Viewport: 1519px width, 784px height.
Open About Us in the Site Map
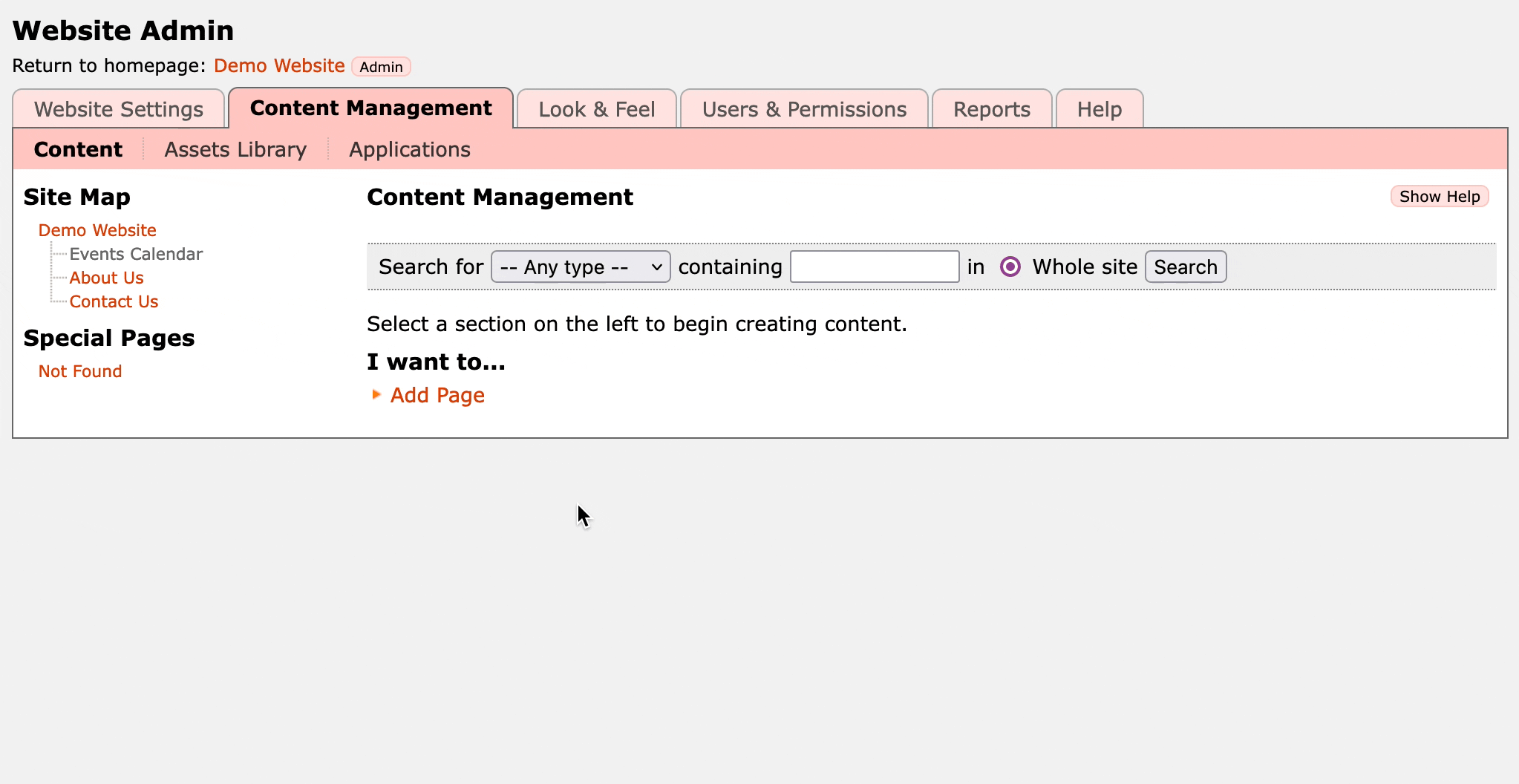pyautogui.click(x=106, y=278)
